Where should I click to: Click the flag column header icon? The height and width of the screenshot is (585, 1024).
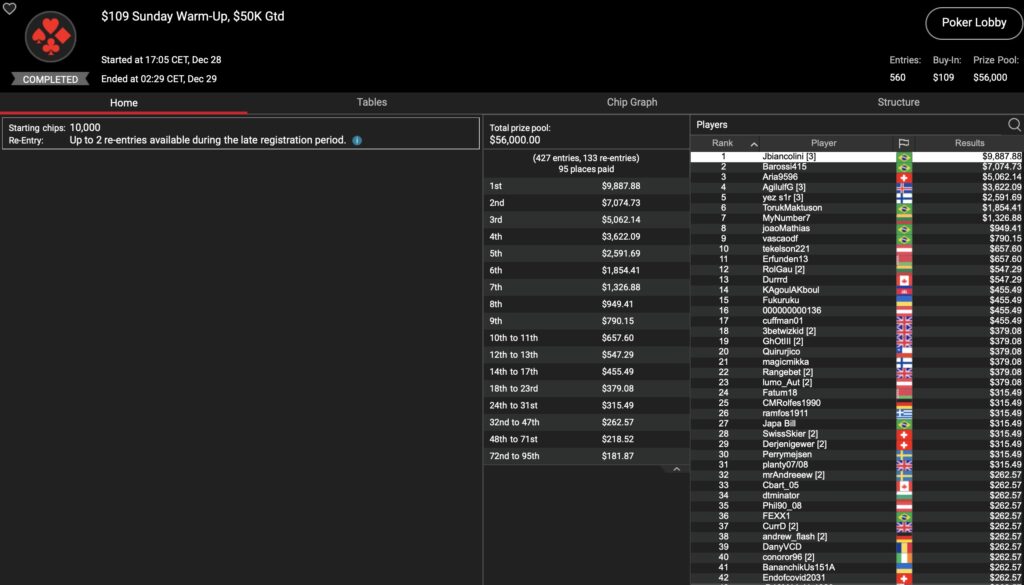tap(904, 143)
